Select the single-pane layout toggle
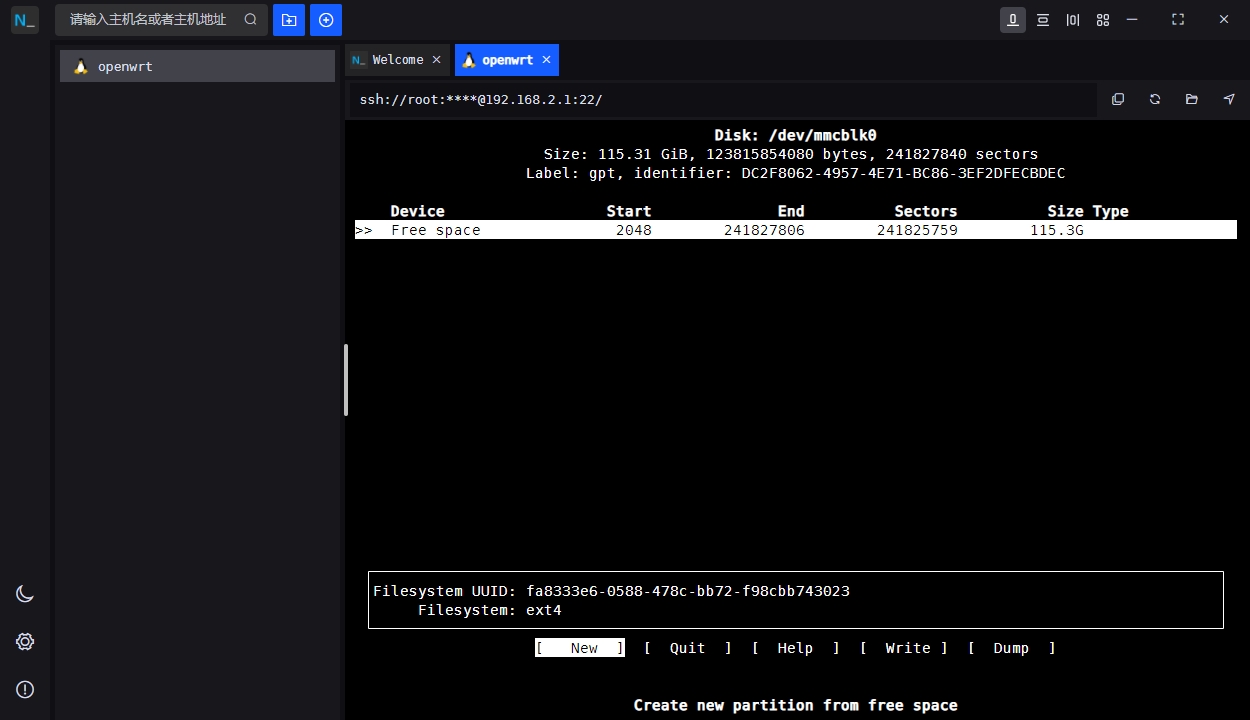1250x720 pixels. tap(1013, 20)
